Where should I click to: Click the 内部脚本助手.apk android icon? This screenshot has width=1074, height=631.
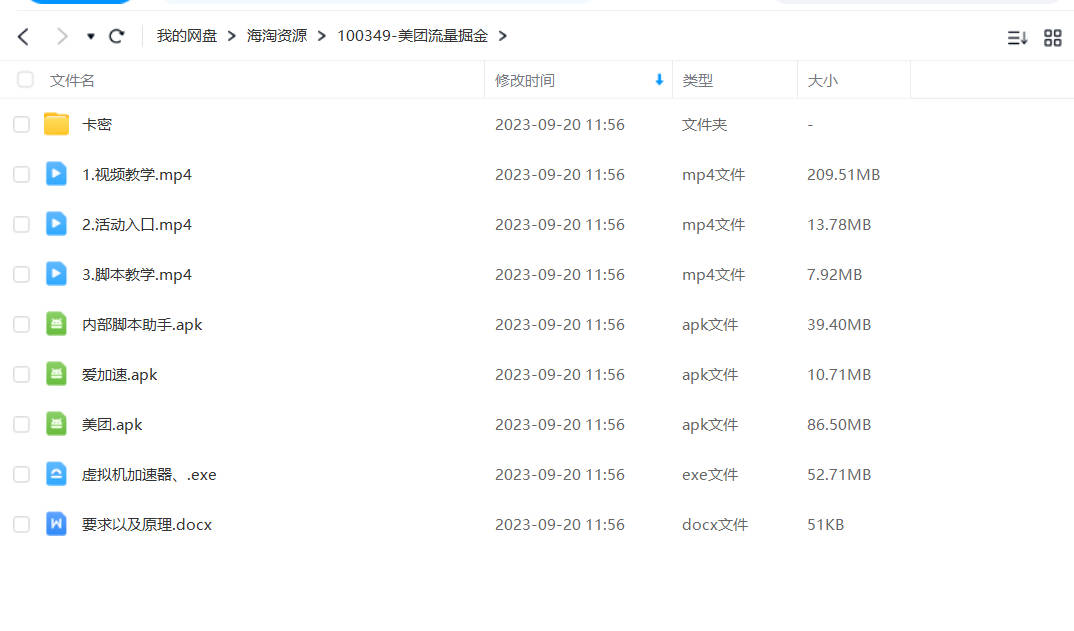56,324
